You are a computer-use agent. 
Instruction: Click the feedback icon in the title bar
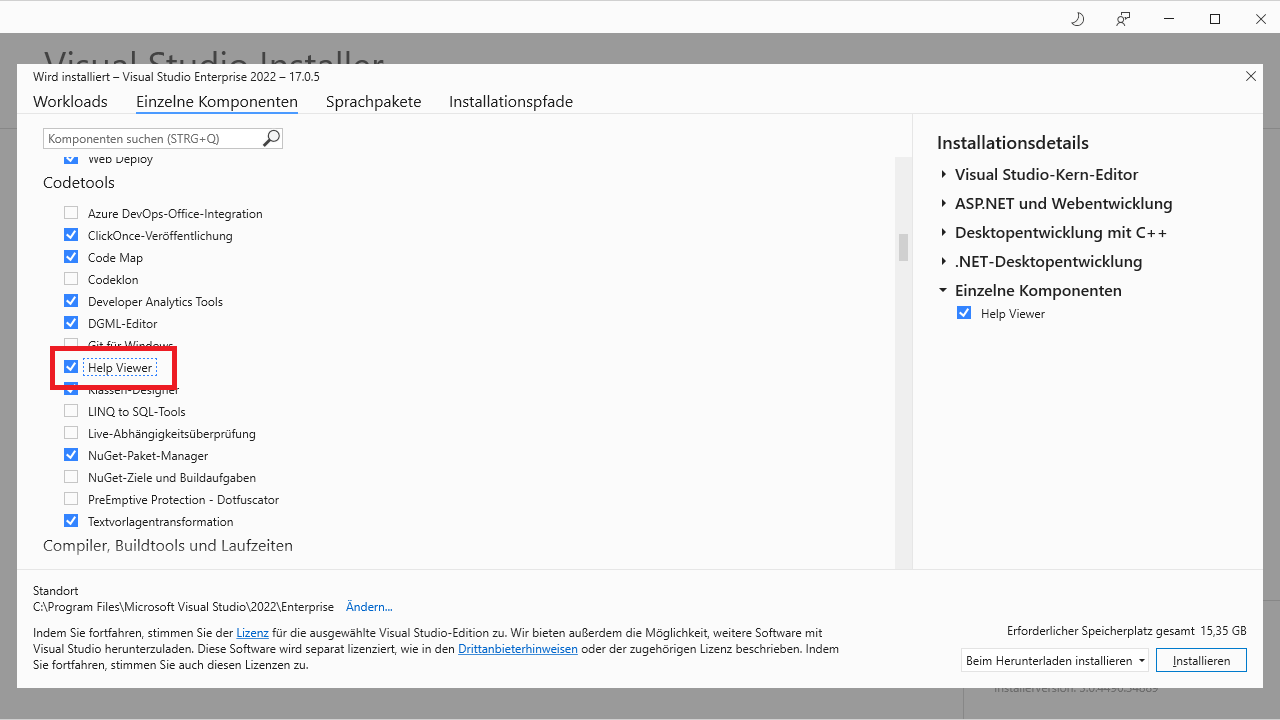(x=1122, y=18)
